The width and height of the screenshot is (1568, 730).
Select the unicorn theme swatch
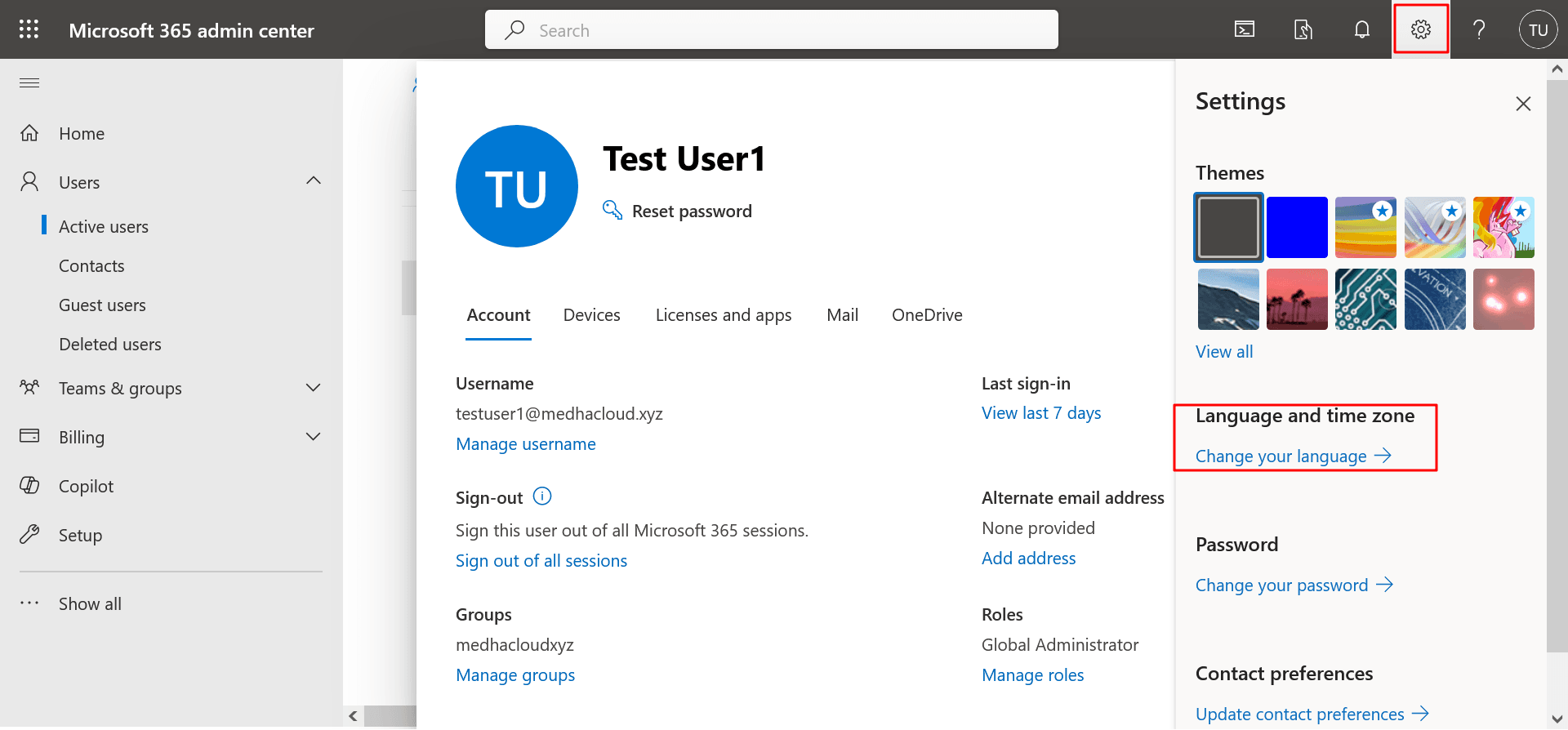(1503, 227)
